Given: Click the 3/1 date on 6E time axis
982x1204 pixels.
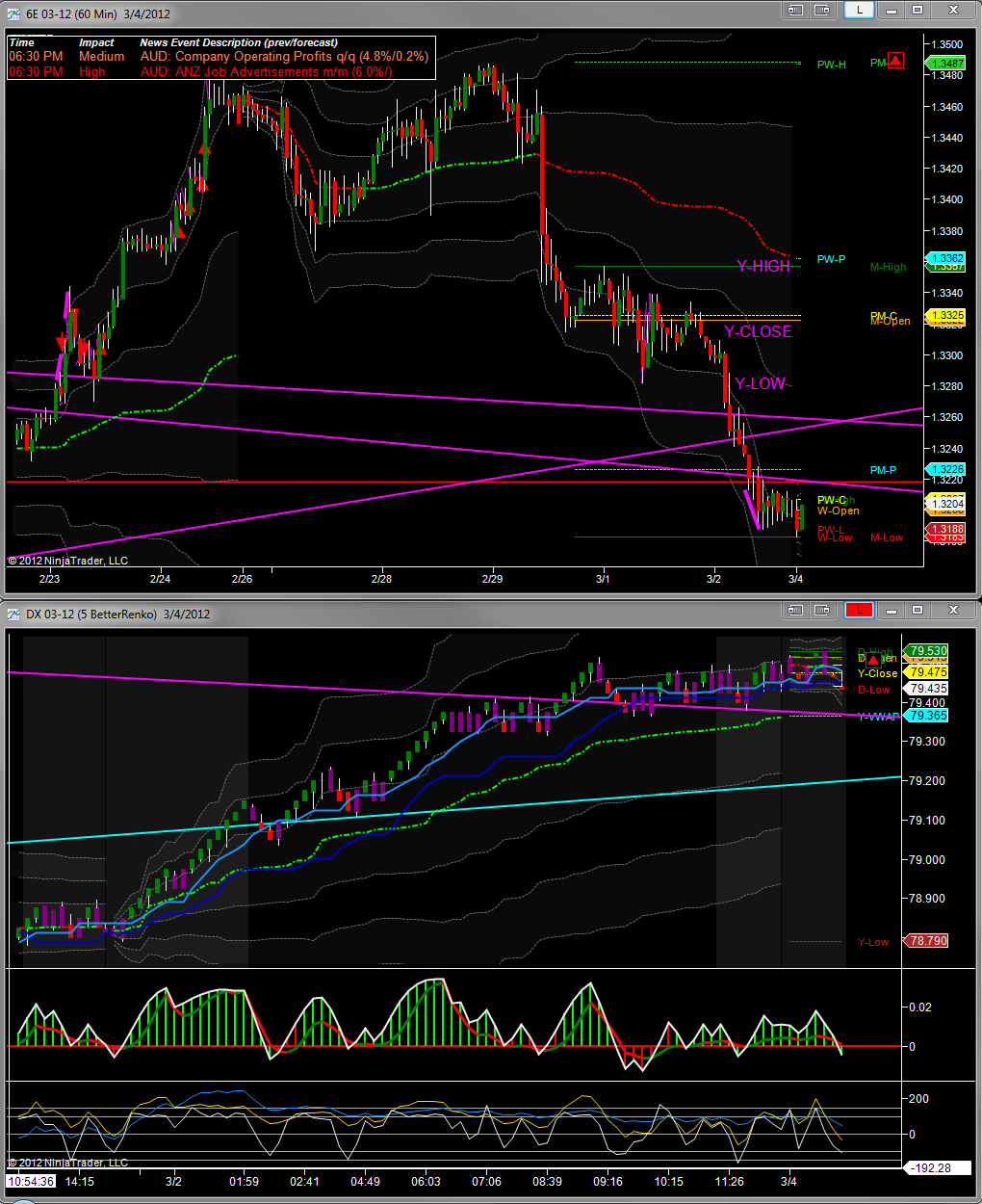Looking at the screenshot, I should pos(603,579).
